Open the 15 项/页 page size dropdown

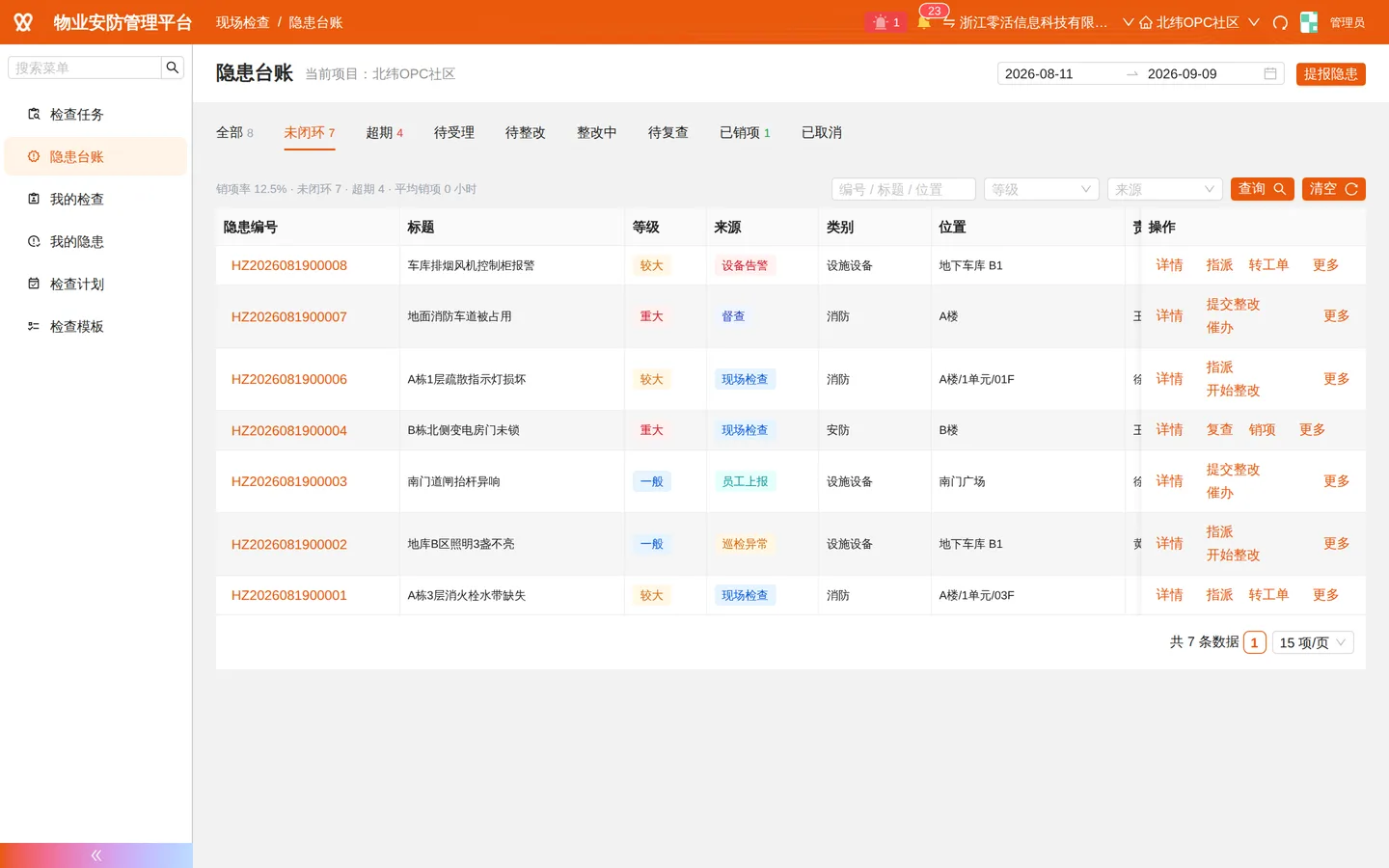1313,642
